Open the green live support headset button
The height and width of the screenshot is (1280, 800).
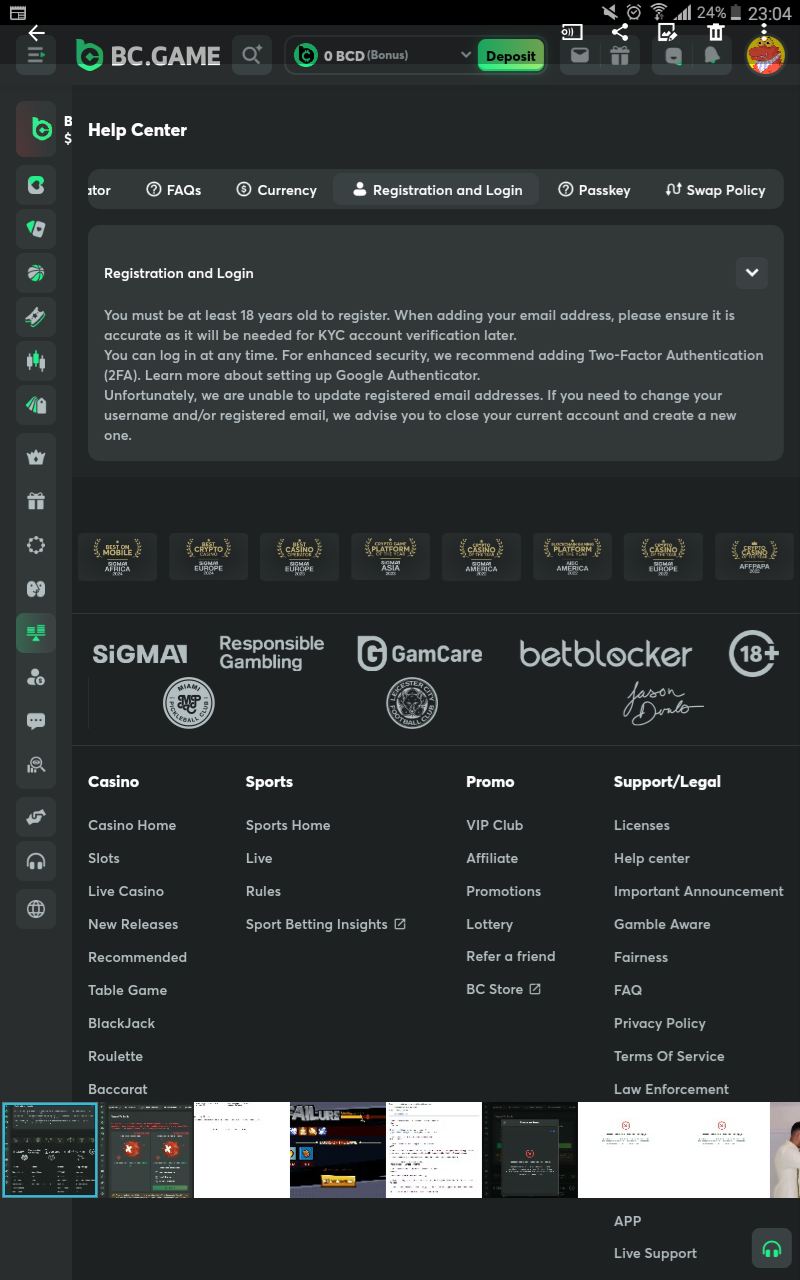pos(771,1248)
